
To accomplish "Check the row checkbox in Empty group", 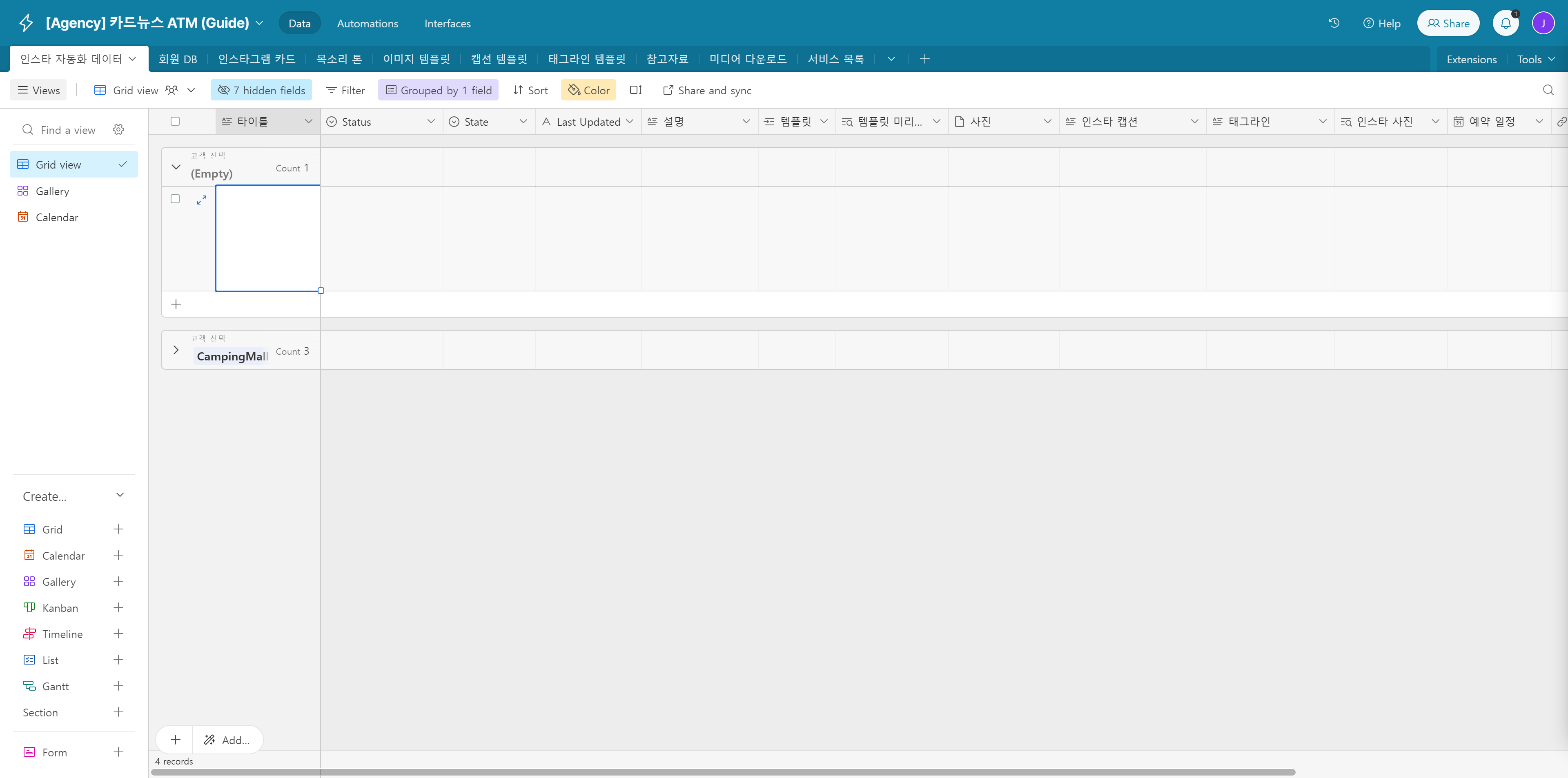I will pyautogui.click(x=175, y=199).
